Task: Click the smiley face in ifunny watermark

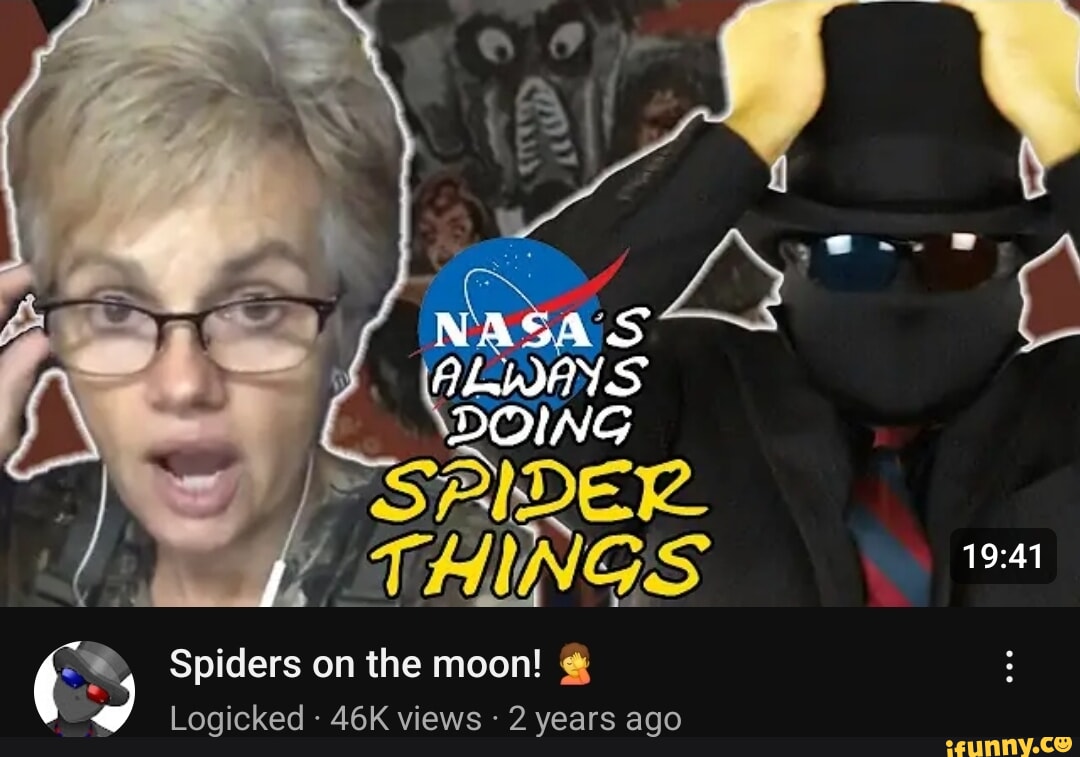Action: tap(1063, 743)
